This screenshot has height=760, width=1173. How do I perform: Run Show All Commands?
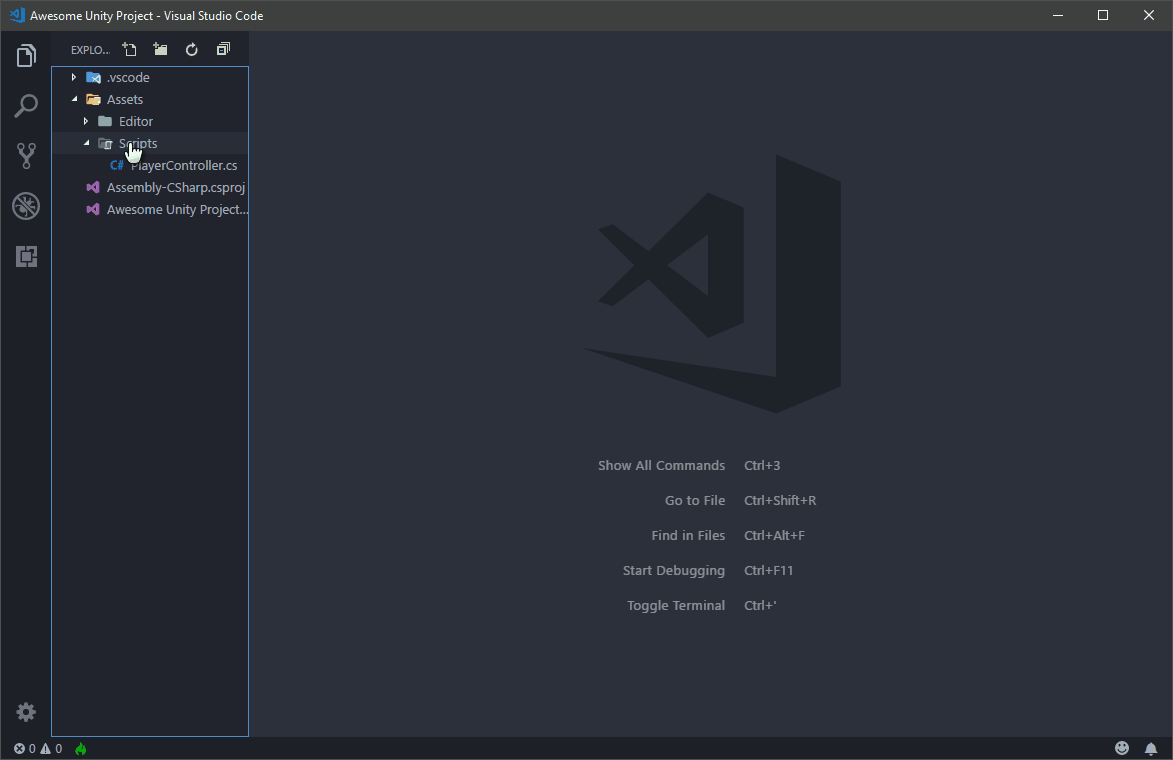pyautogui.click(x=661, y=465)
